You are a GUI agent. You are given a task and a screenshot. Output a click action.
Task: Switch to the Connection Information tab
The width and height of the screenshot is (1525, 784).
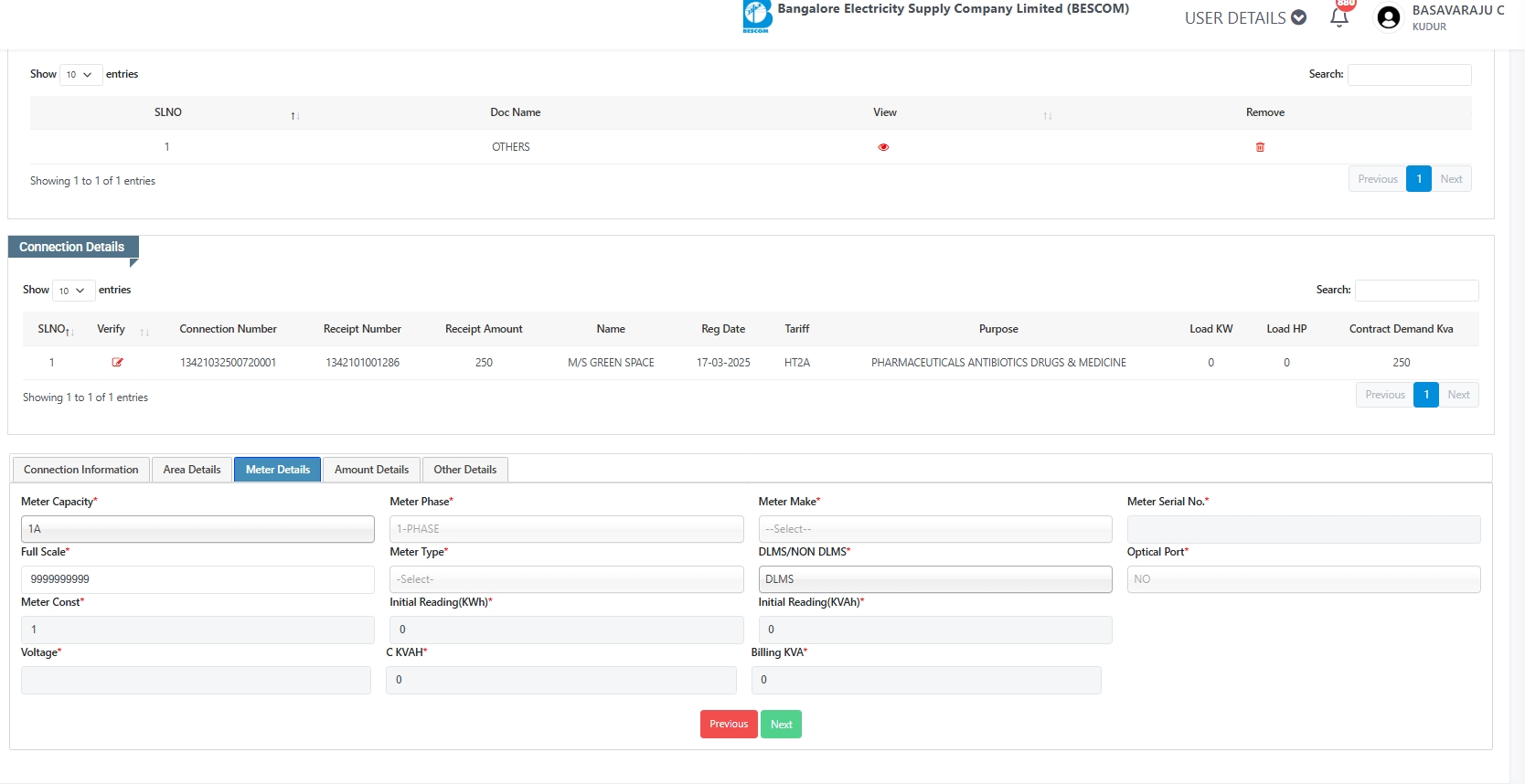click(80, 470)
